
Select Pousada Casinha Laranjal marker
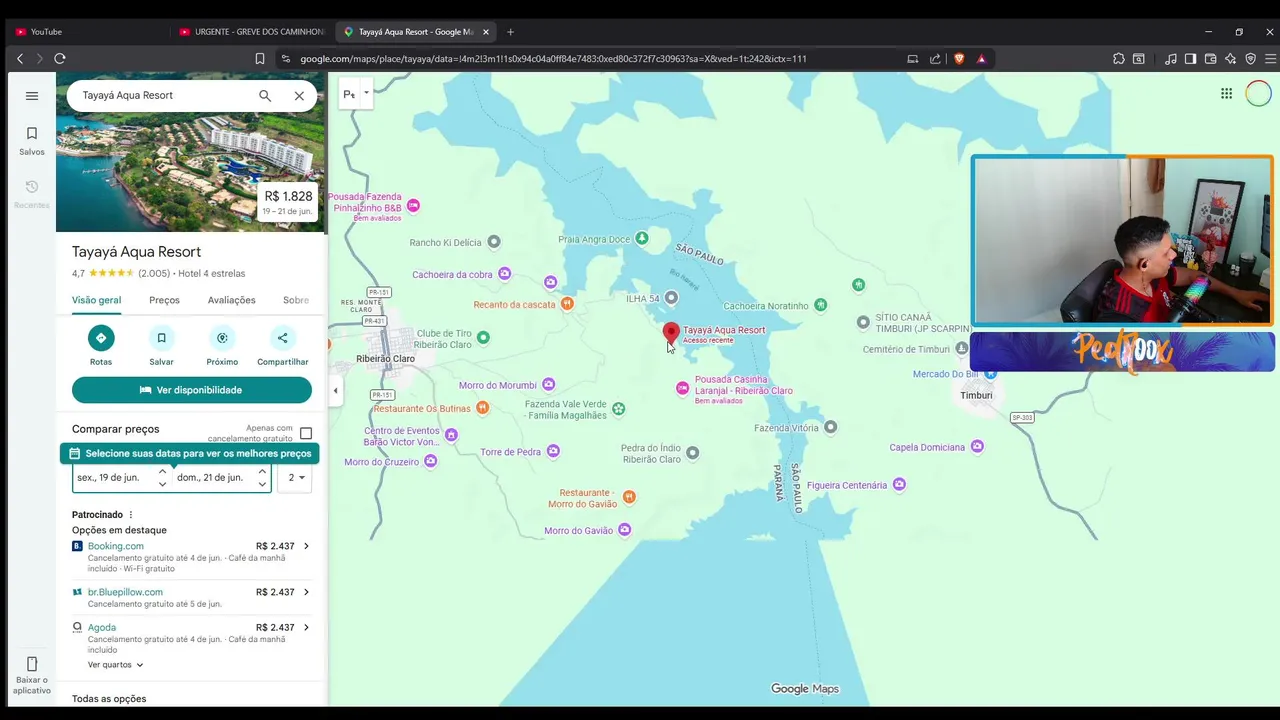coord(682,388)
